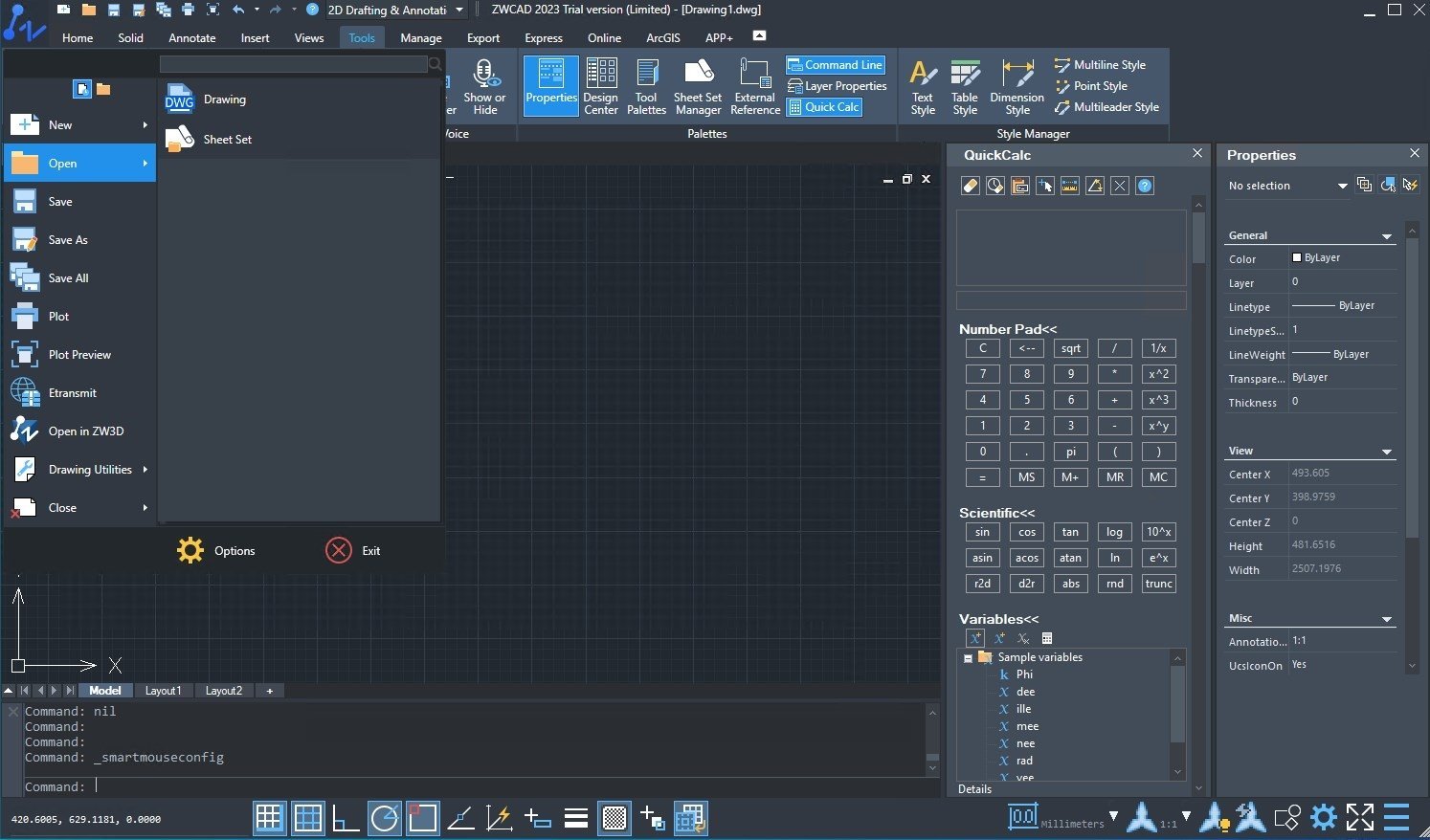Toggle Lineweight display in status bar
Viewport: 1430px width, 840px height.
click(576, 818)
